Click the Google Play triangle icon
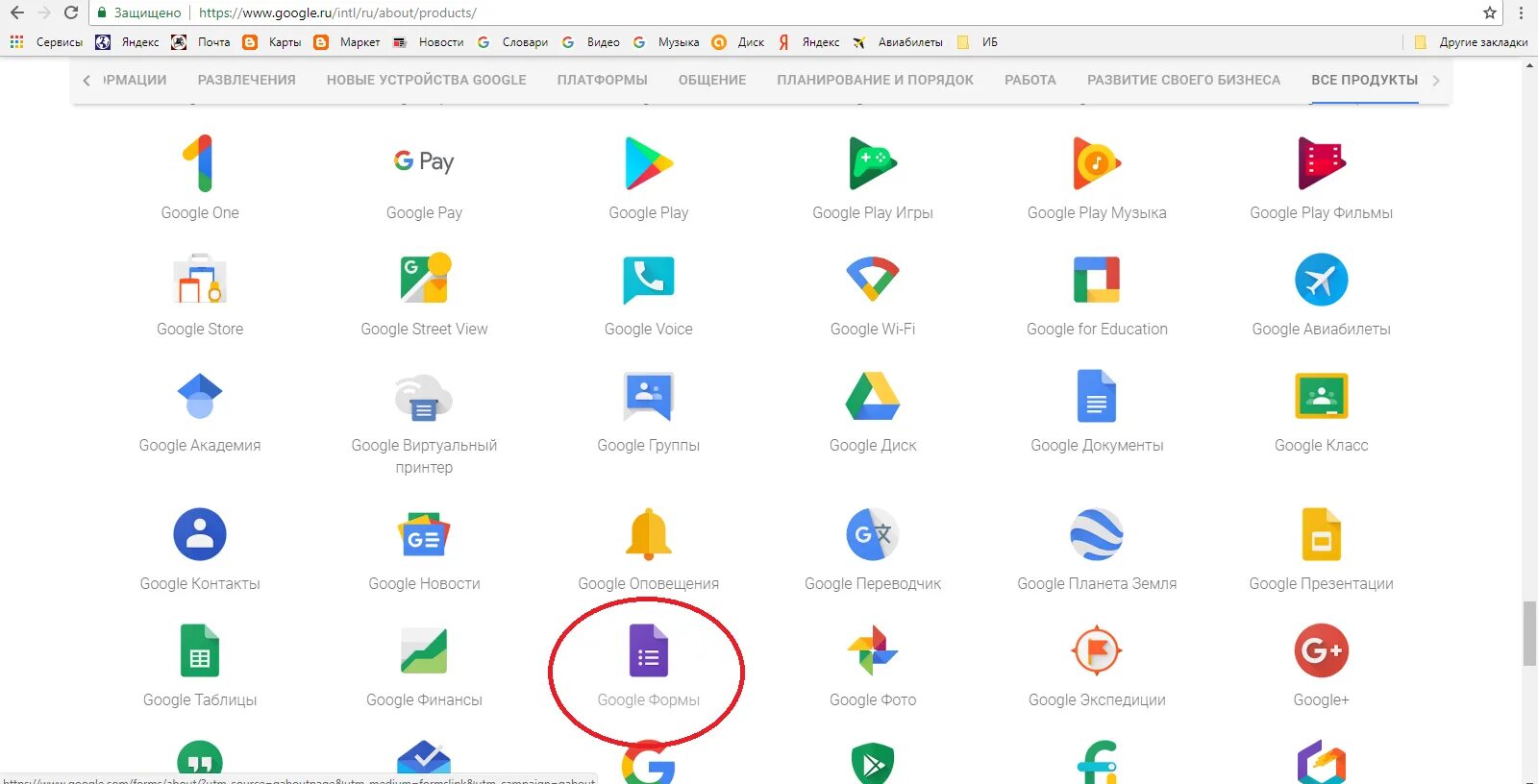Screen dimensions: 1538x784 649,163
